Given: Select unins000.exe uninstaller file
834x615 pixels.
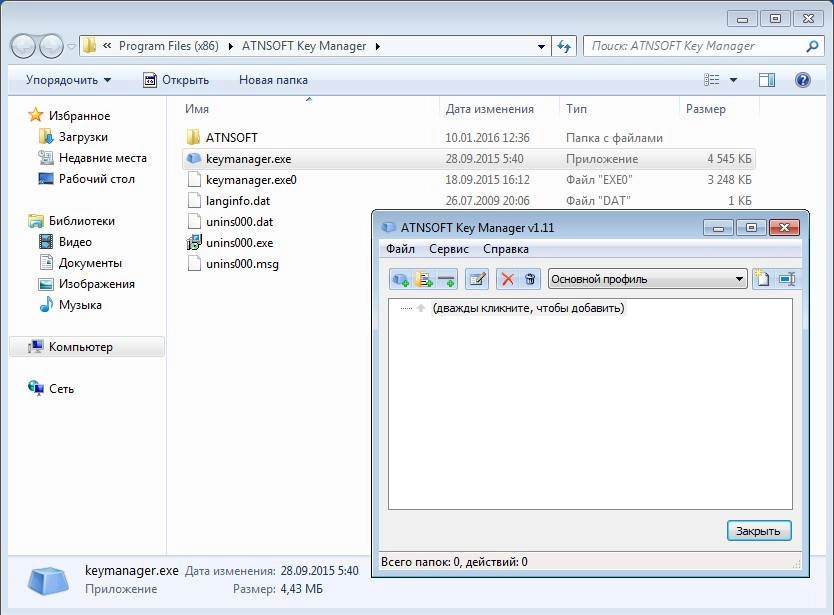Looking at the screenshot, I should [239, 243].
